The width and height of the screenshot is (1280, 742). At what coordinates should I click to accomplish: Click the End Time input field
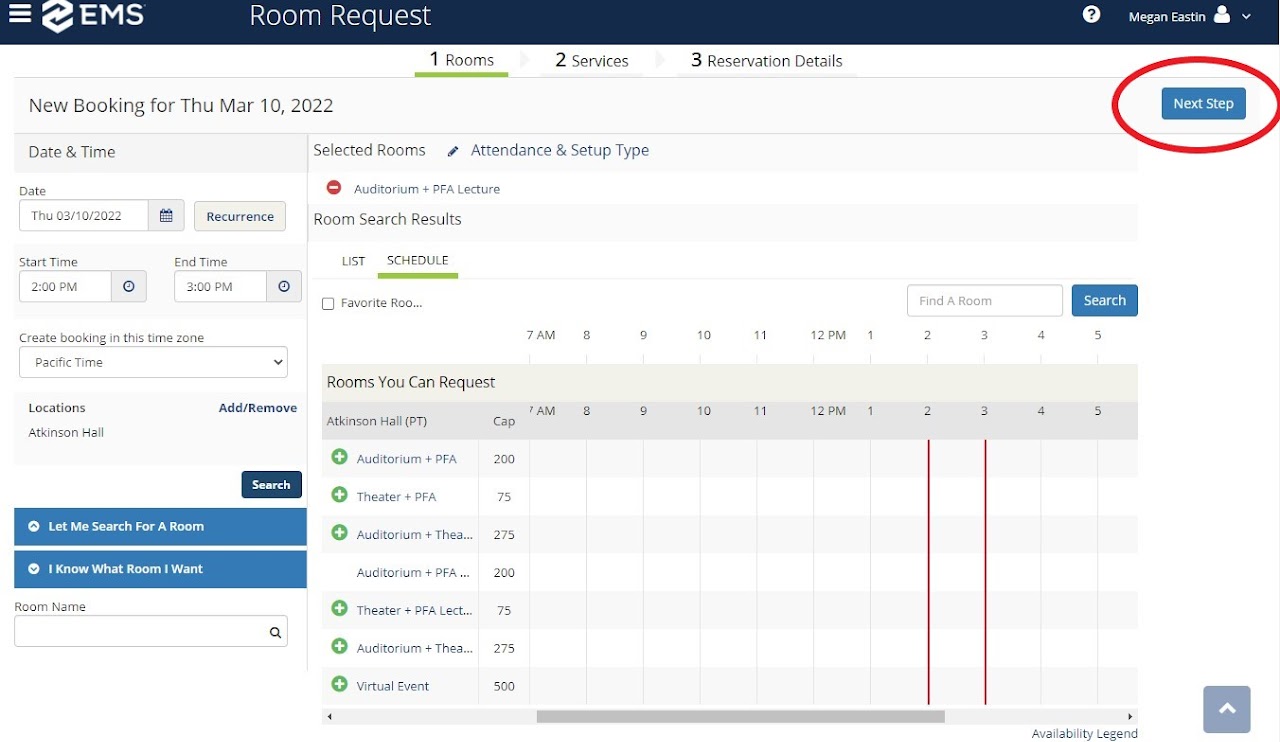[x=220, y=286]
